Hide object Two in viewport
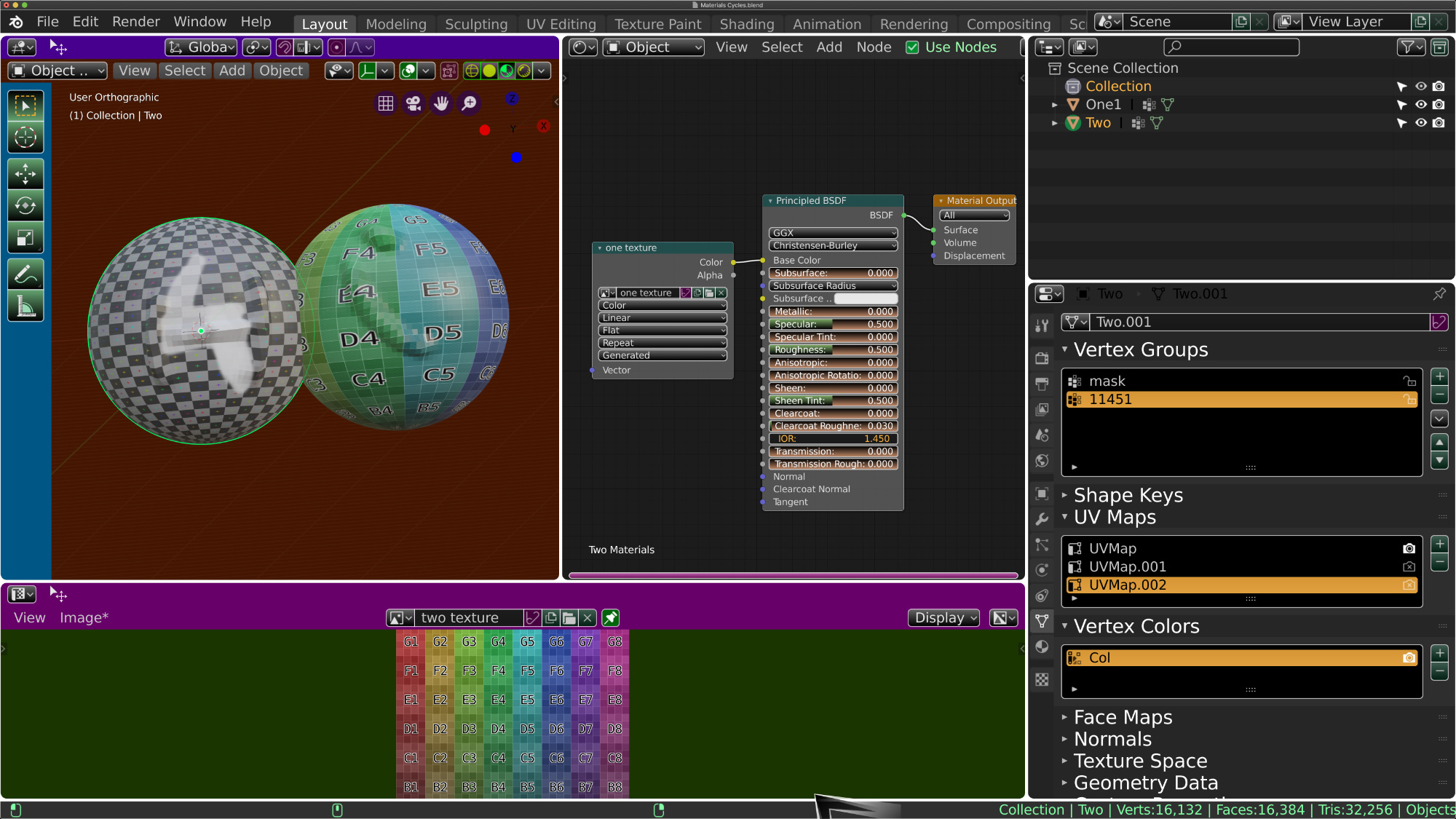Image resolution: width=1456 pixels, height=819 pixels. coord(1420,123)
